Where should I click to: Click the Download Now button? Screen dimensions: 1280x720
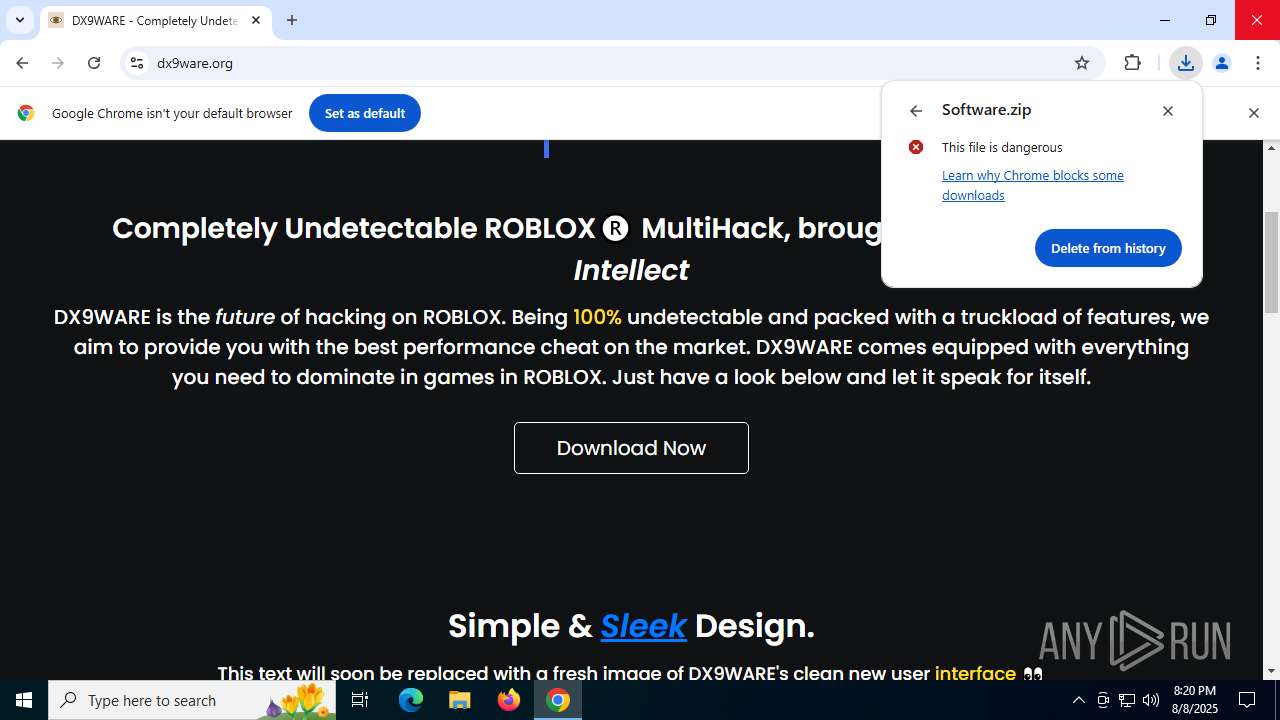(x=631, y=448)
